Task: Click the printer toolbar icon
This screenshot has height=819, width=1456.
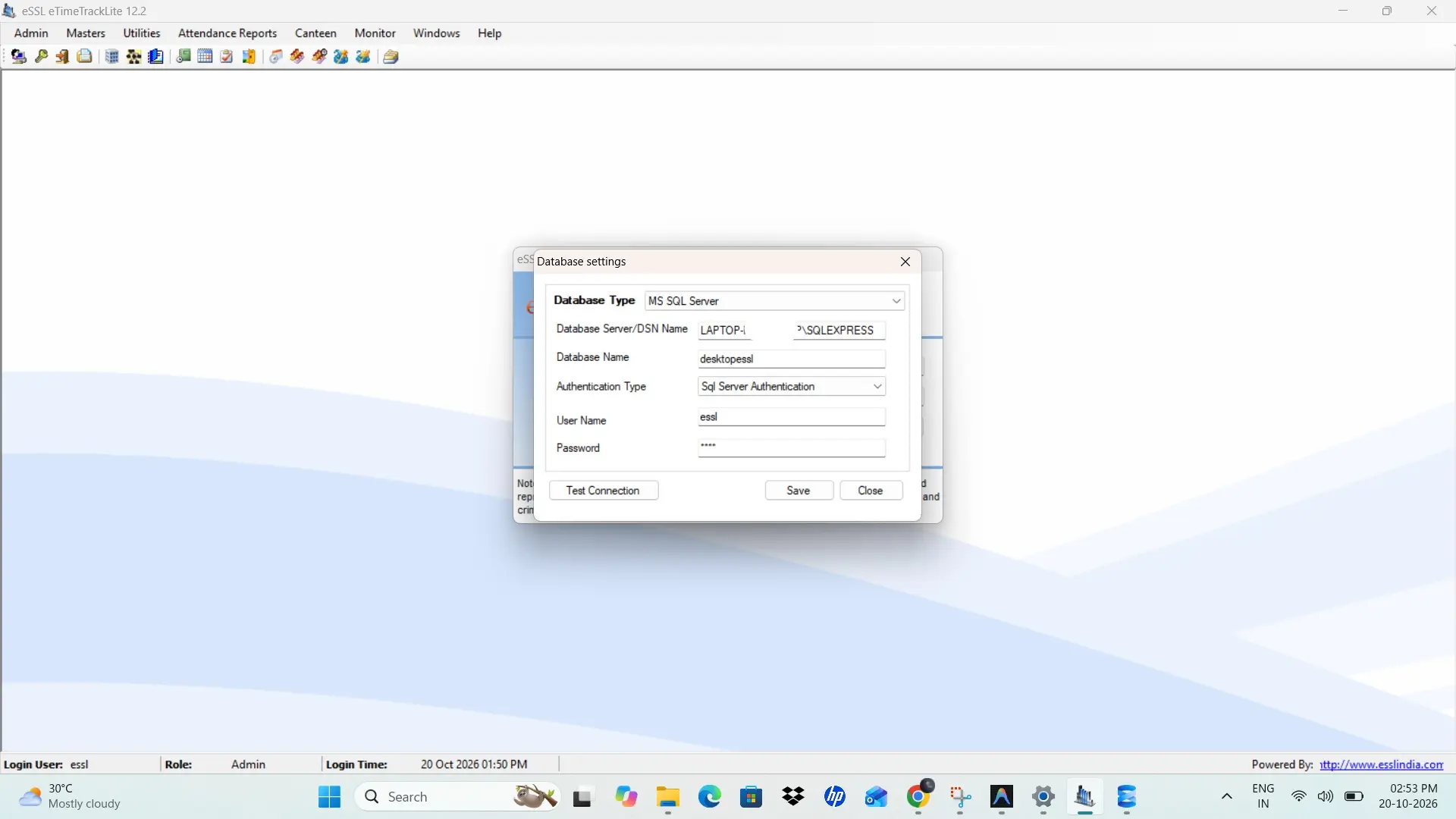Action: coord(84,56)
